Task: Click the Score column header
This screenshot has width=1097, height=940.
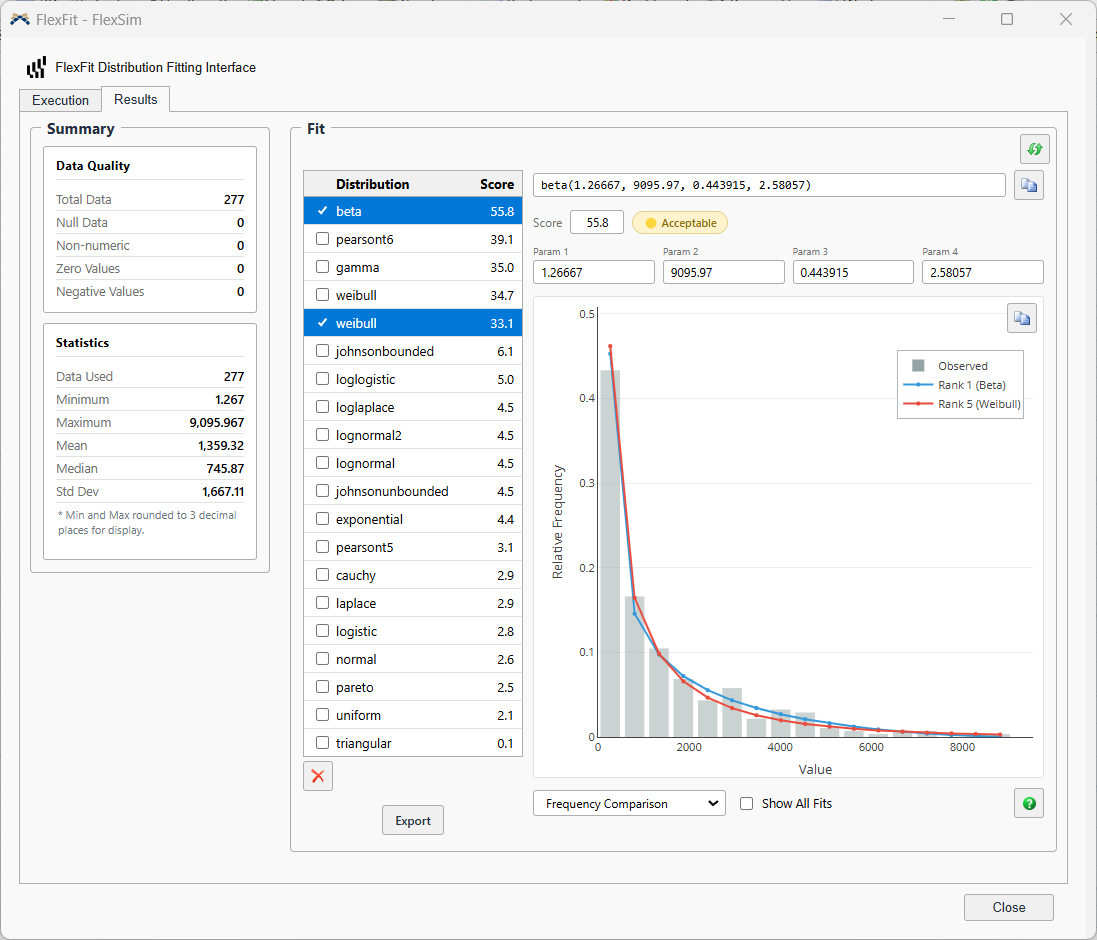Action: click(497, 184)
